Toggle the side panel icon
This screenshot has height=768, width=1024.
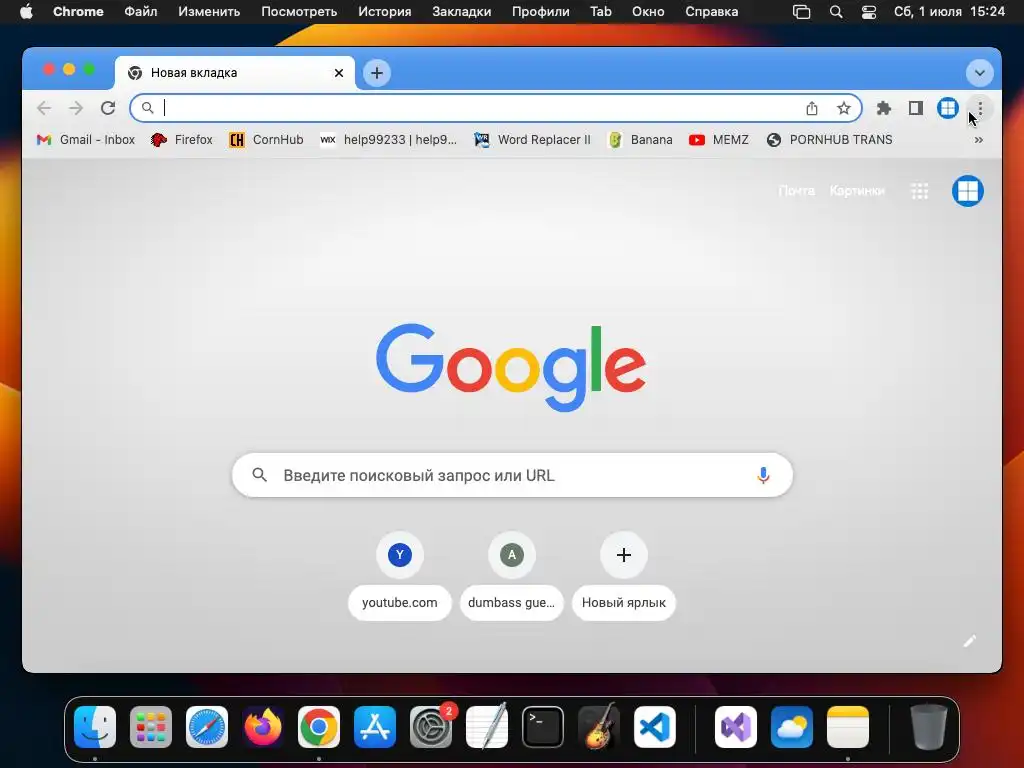[x=916, y=108]
